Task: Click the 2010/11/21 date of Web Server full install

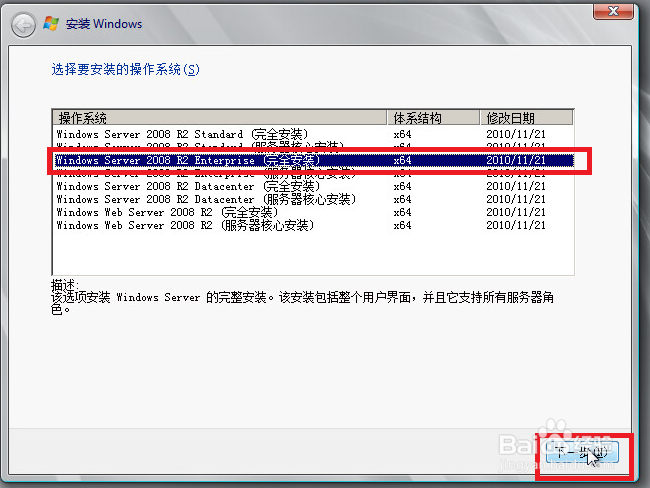Action: (516, 212)
